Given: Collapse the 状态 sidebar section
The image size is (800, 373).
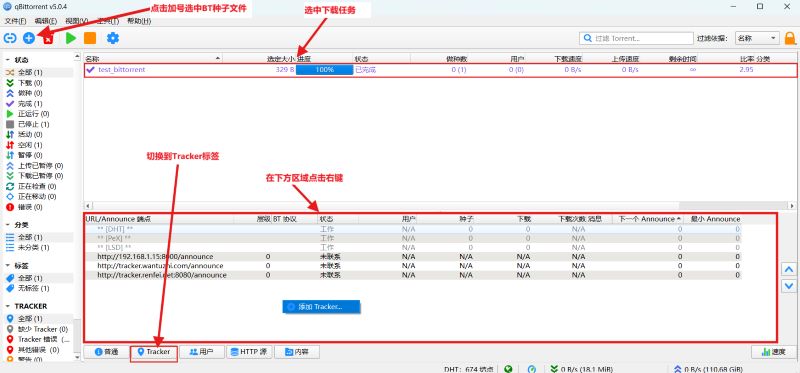Looking at the screenshot, I should (x=8, y=60).
